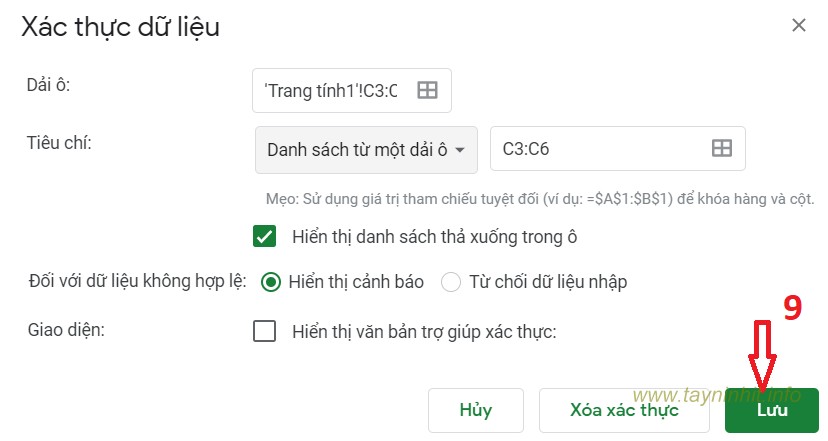Viewport: 828px width, 441px height.
Task: Tick the validation help text checkbox
Action: [265, 331]
